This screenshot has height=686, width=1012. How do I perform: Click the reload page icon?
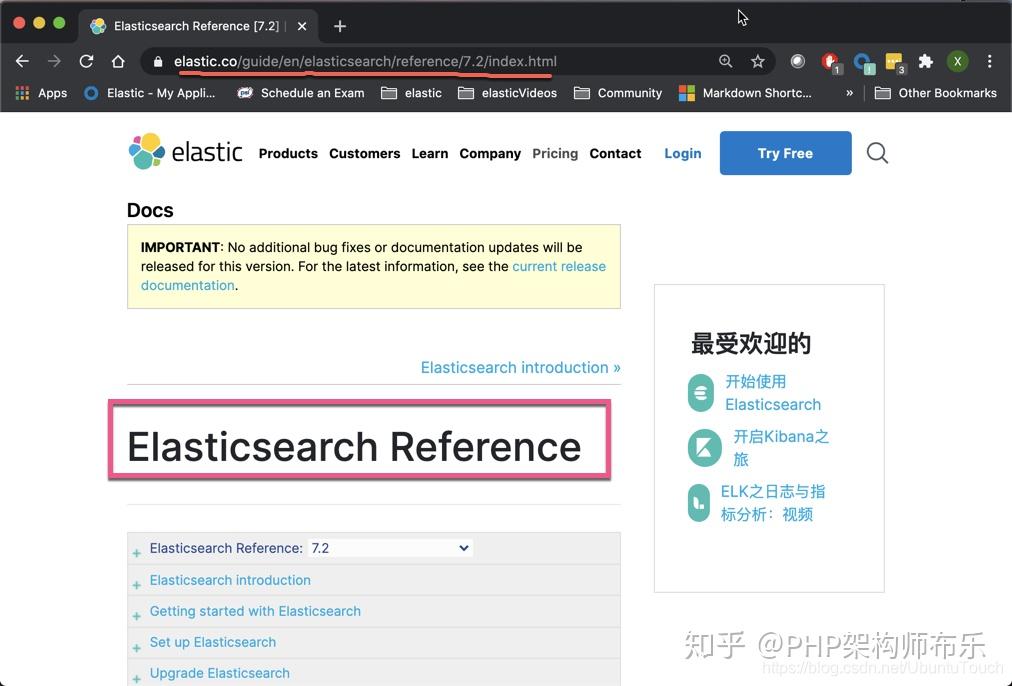pos(86,61)
